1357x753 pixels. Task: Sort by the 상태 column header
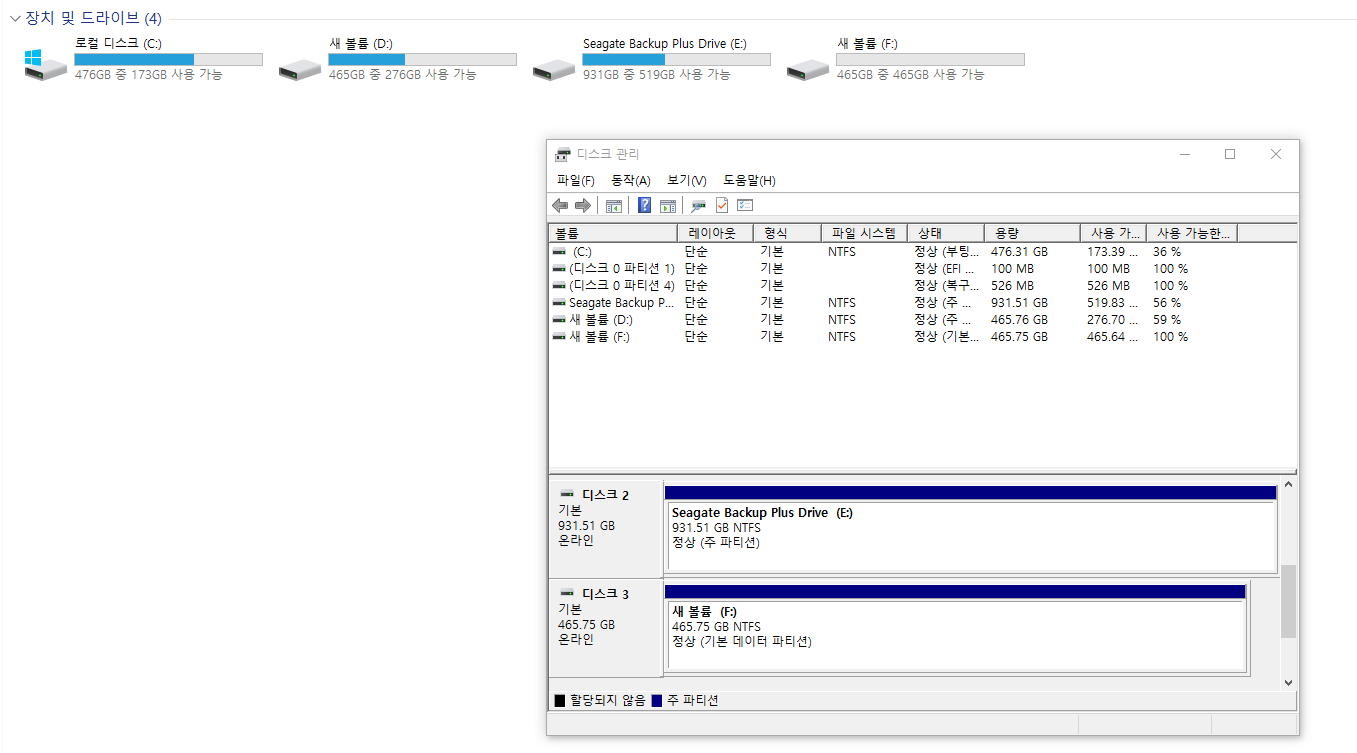click(946, 233)
